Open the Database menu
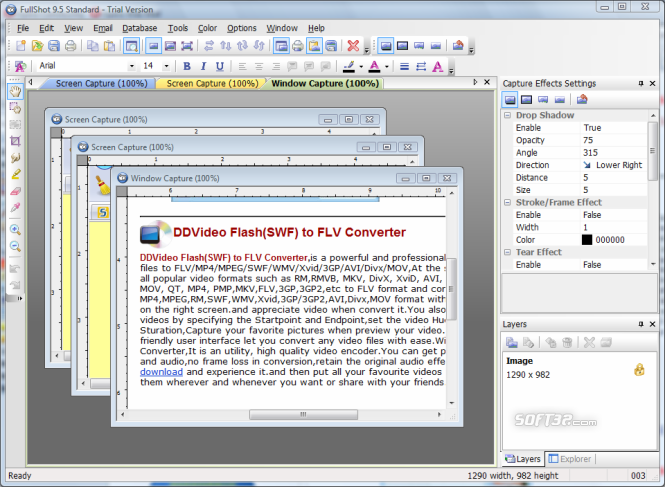The height and width of the screenshot is (487, 665). 140,28
